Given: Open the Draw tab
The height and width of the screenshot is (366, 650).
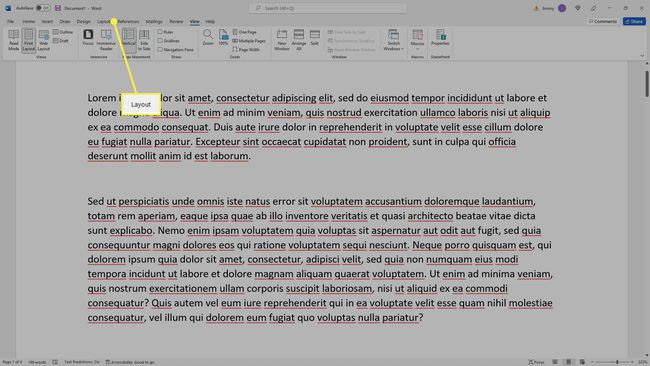Looking at the screenshot, I should tap(65, 21).
